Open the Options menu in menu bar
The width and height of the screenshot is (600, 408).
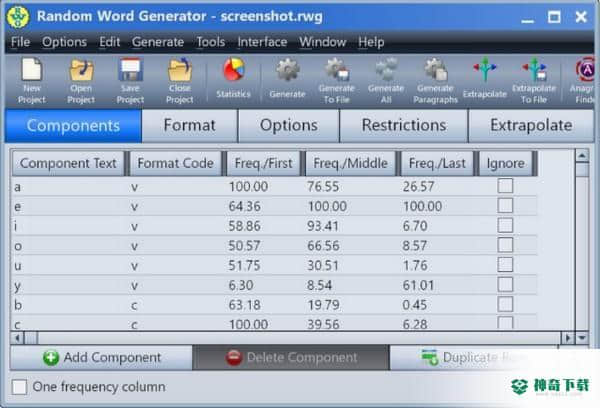pos(64,42)
